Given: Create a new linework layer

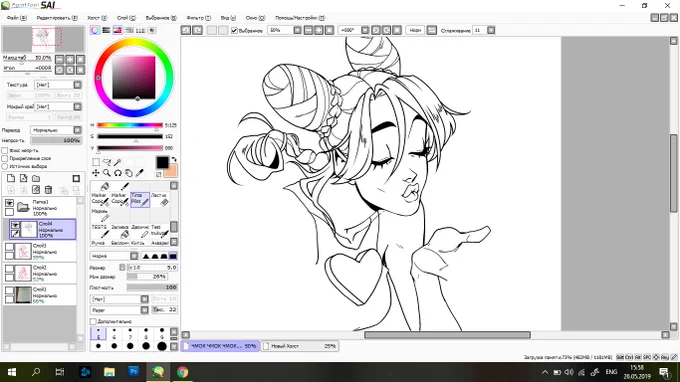Looking at the screenshot, I should coord(23,178).
